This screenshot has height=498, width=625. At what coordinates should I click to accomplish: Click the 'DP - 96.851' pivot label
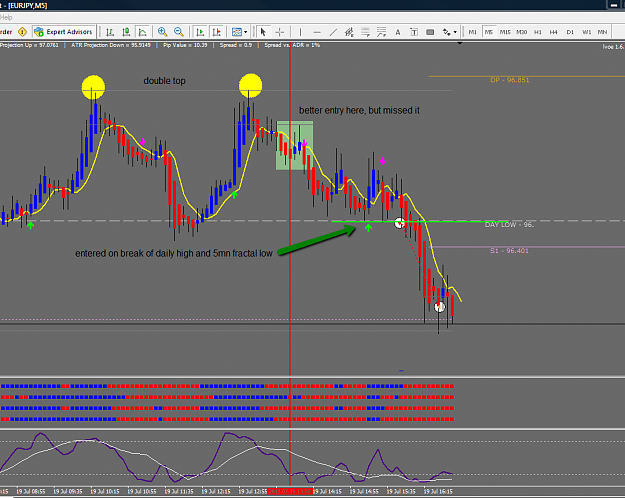pos(509,80)
